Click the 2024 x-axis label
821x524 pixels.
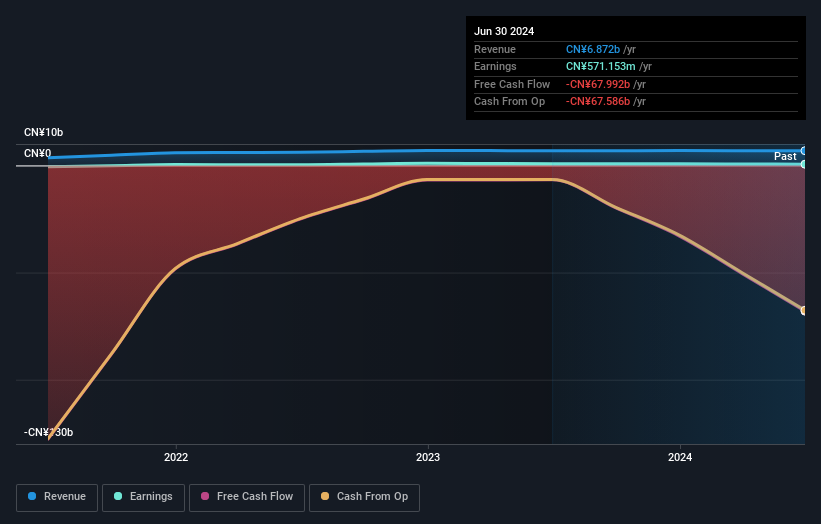(680, 457)
